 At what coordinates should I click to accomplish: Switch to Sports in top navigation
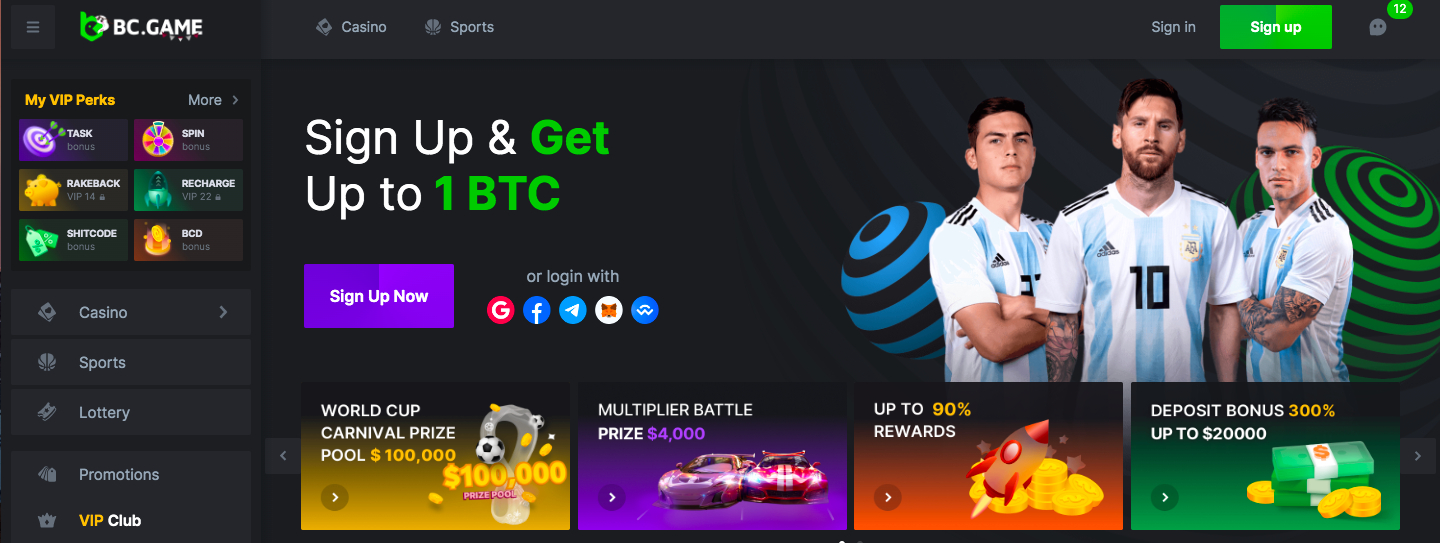tap(459, 27)
